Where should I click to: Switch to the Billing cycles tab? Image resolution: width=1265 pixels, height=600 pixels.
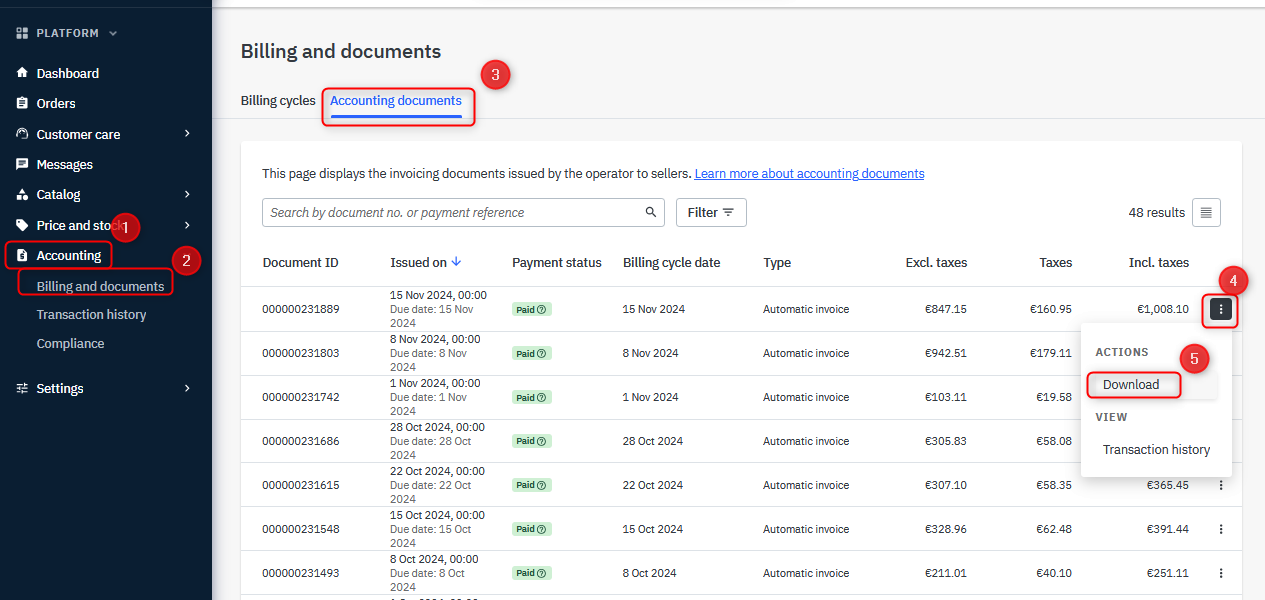click(278, 101)
